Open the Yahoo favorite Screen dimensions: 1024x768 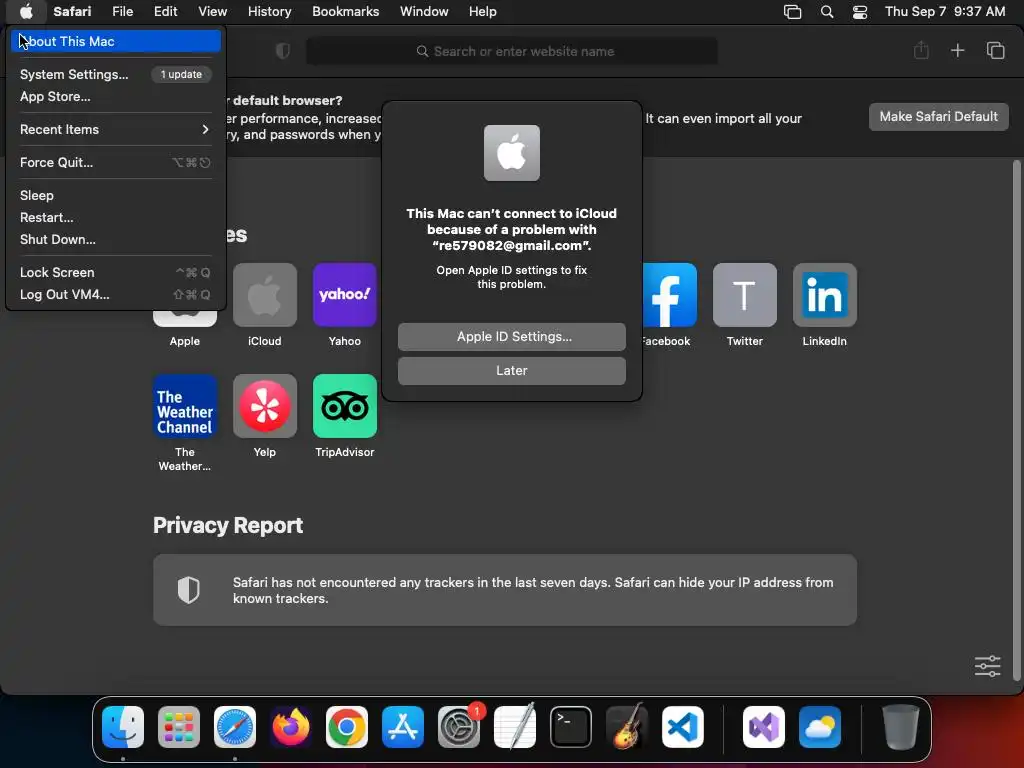[x=345, y=295]
